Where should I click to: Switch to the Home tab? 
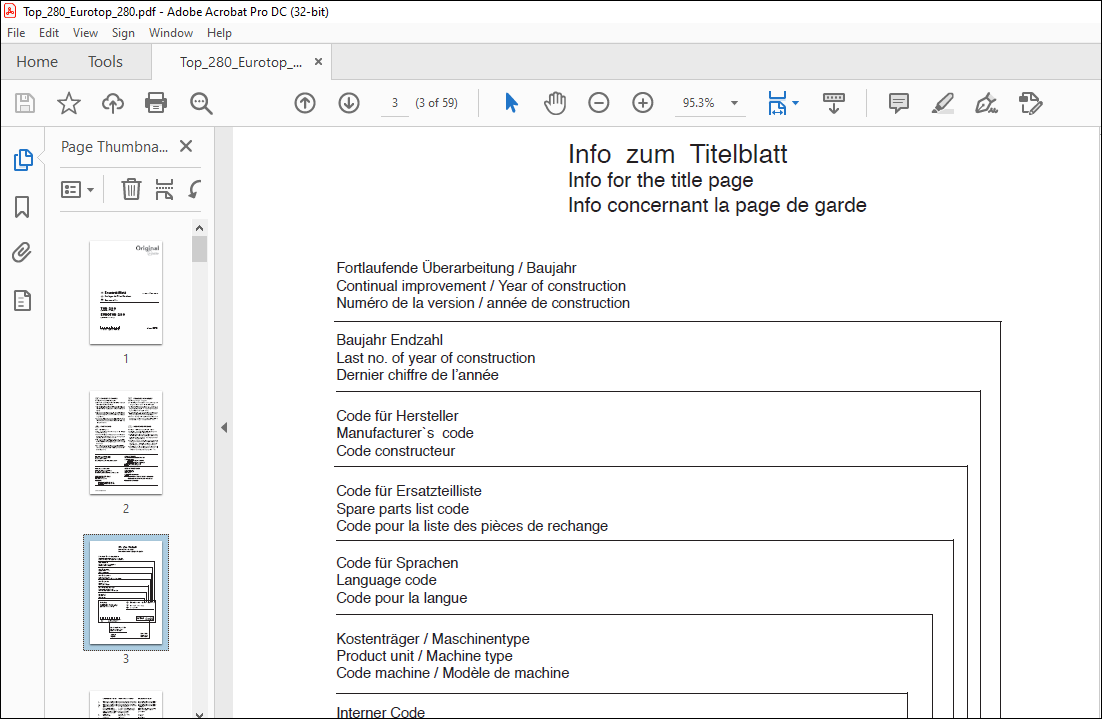37,62
